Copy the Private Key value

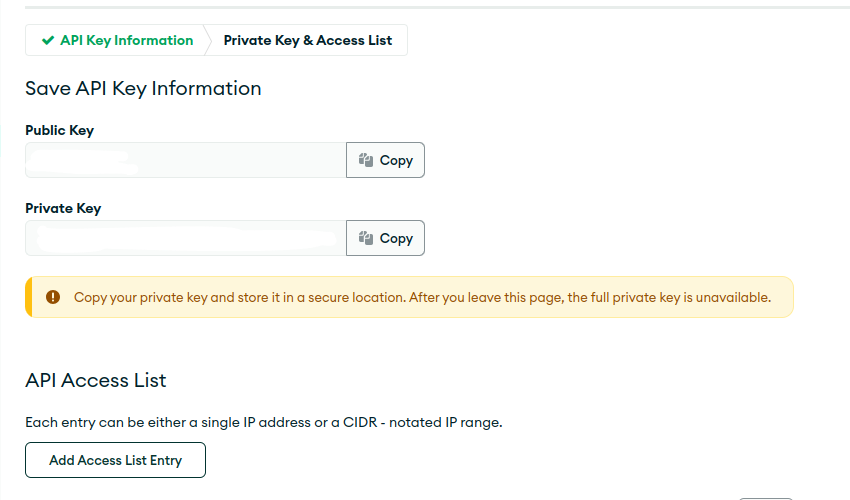(385, 238)
